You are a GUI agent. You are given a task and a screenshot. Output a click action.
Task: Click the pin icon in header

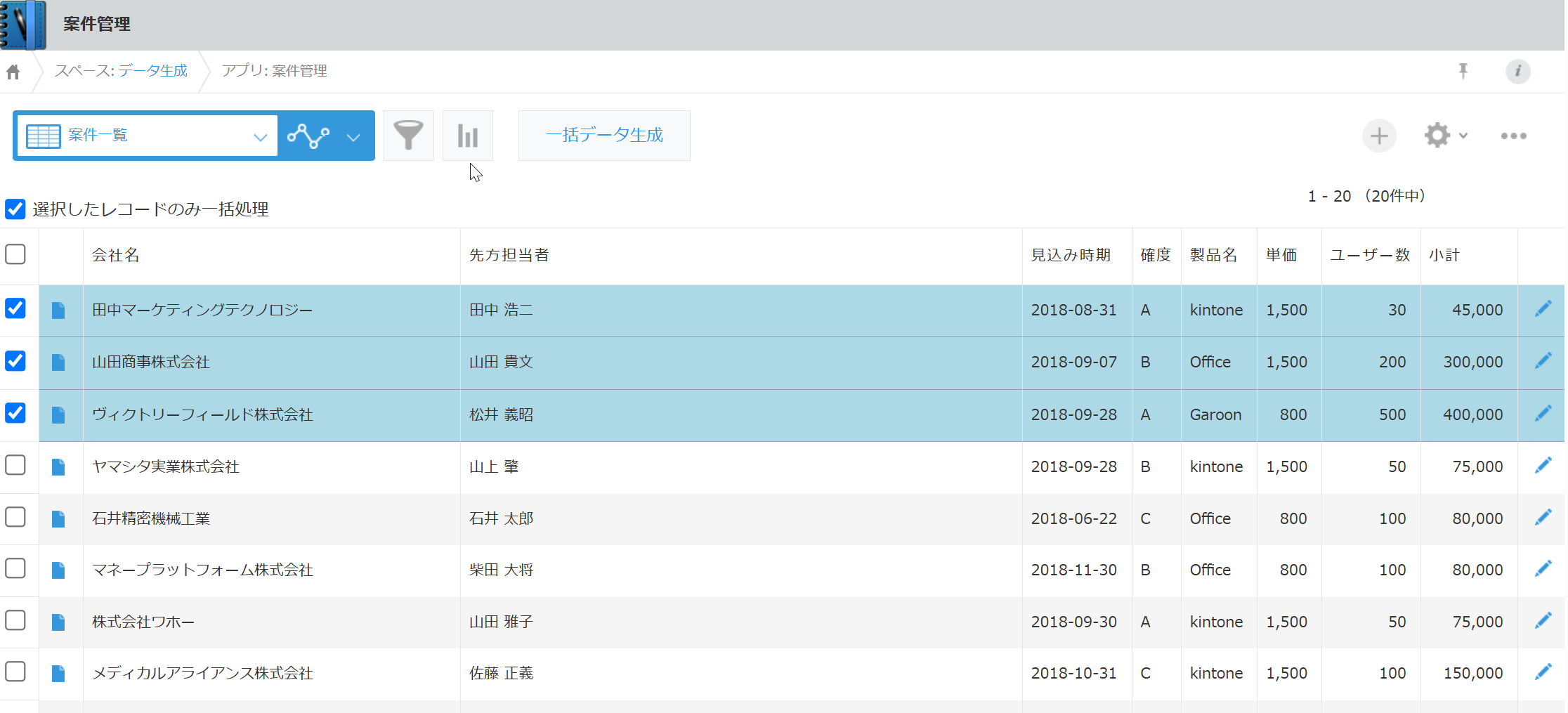tap(1463, 71)
